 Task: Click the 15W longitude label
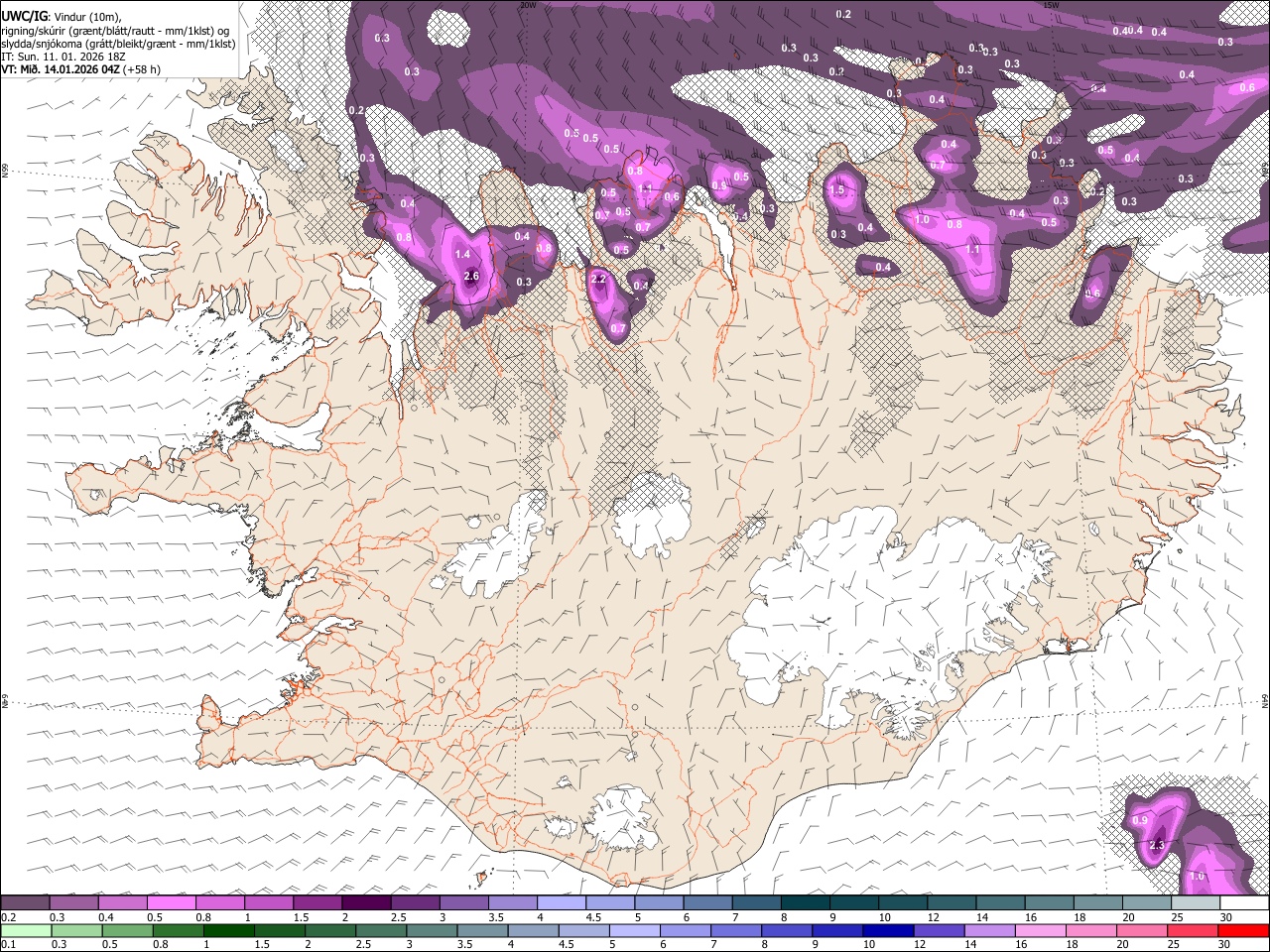(x=1051, y=5)
